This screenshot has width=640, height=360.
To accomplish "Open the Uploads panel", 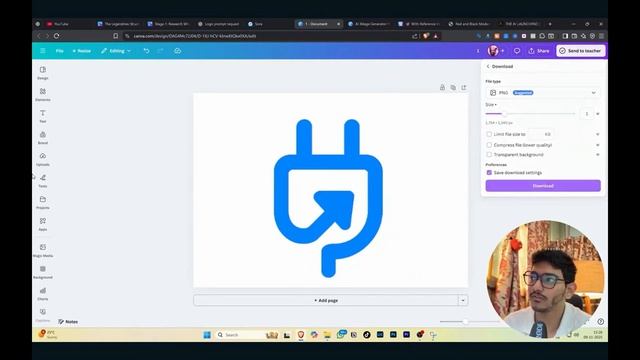I will coord(42,159).
